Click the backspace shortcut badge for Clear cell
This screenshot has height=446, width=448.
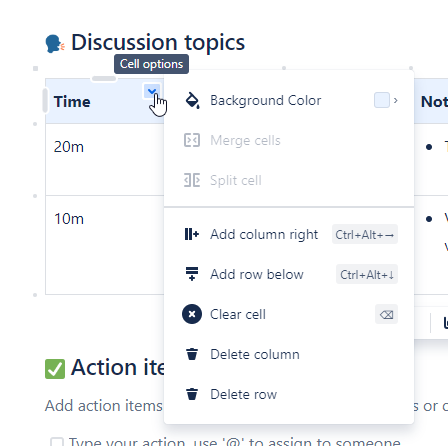pyautogui.click(x=386, y=314)
